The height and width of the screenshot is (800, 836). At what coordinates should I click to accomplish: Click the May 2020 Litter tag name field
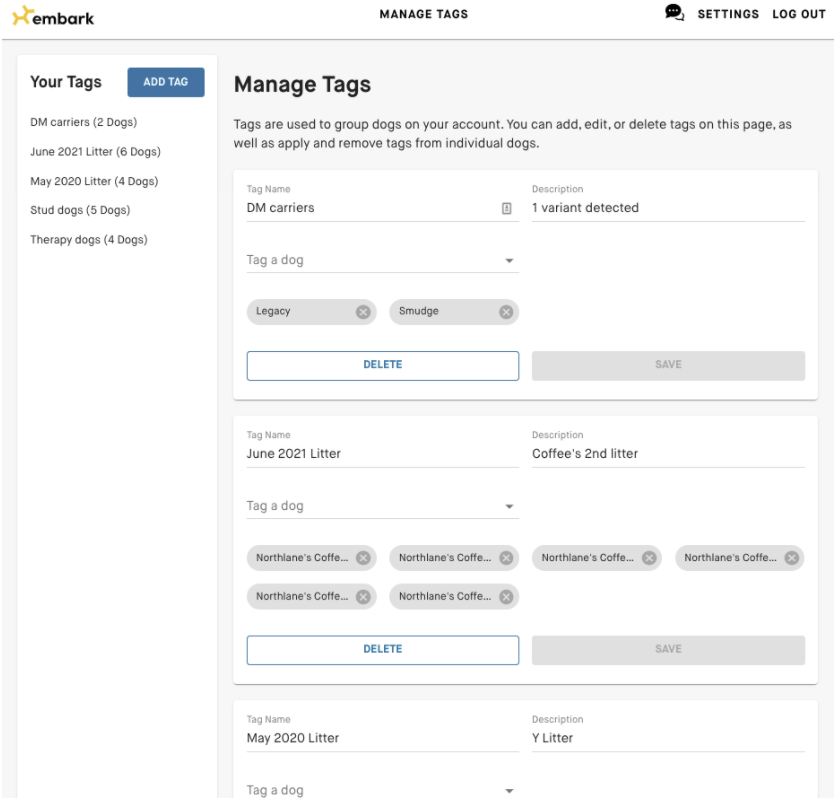382,738
